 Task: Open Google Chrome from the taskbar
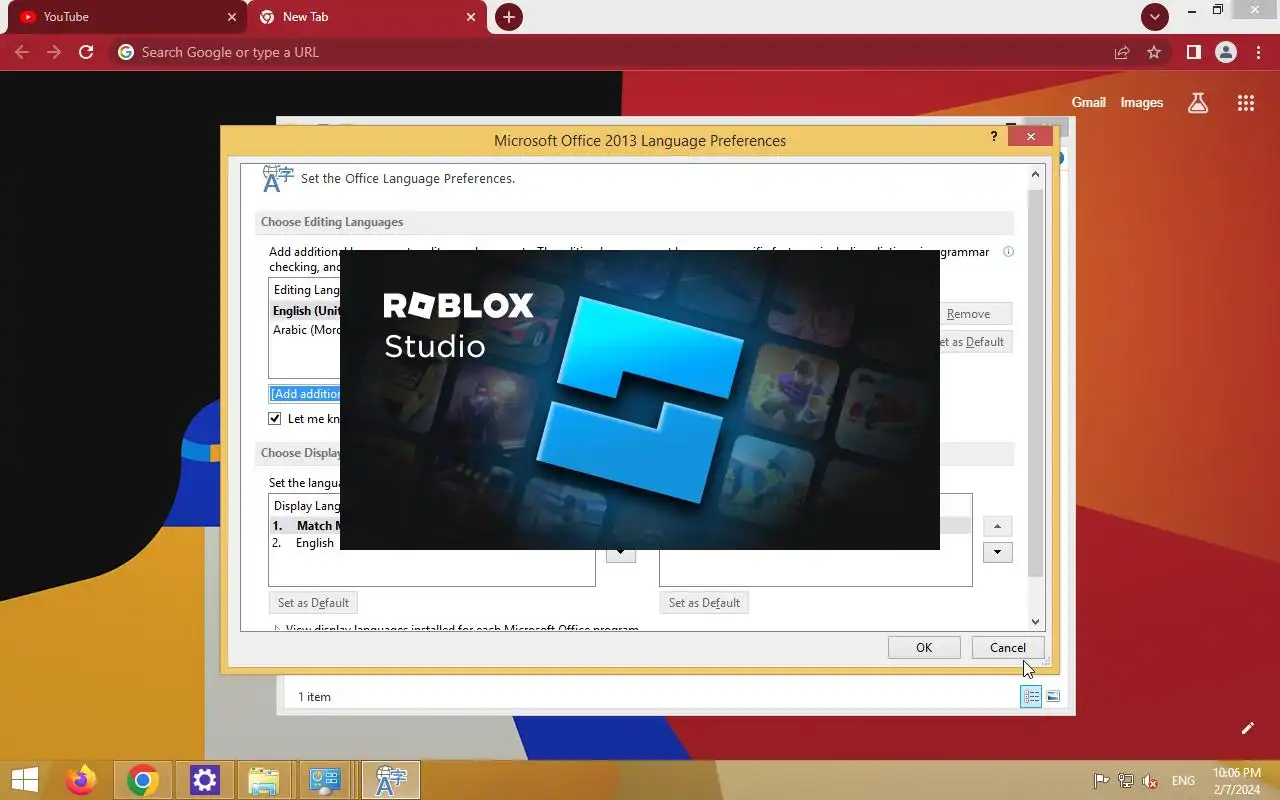[143, 780]
